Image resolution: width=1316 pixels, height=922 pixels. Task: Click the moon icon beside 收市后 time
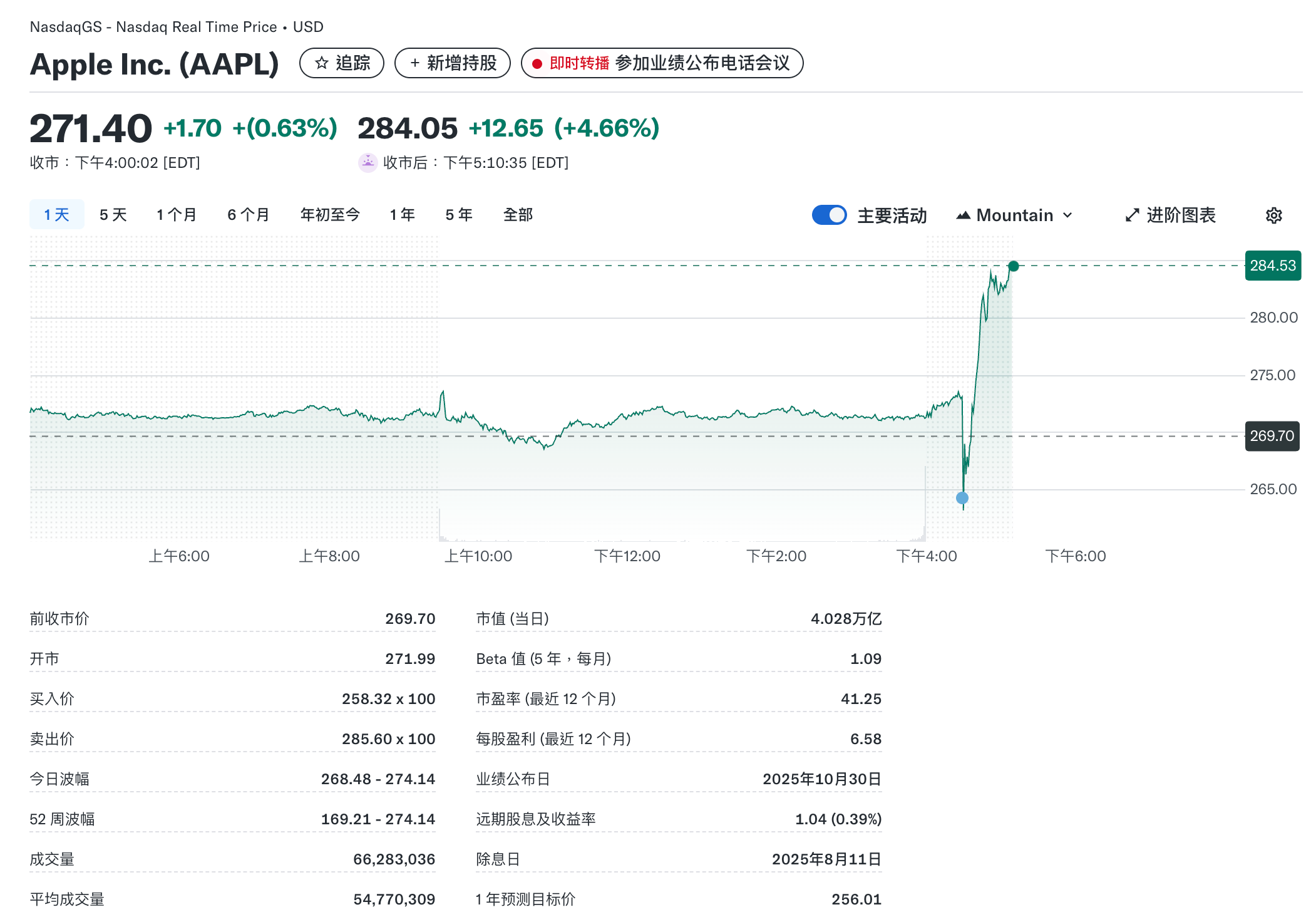(368, 162)
